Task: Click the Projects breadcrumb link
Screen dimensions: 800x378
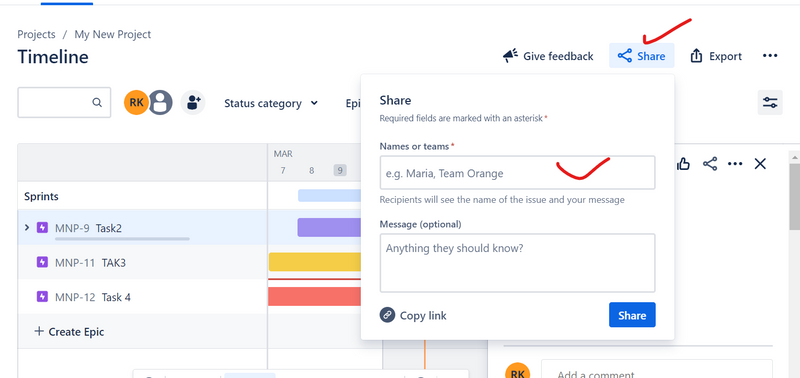Action: 36,35
